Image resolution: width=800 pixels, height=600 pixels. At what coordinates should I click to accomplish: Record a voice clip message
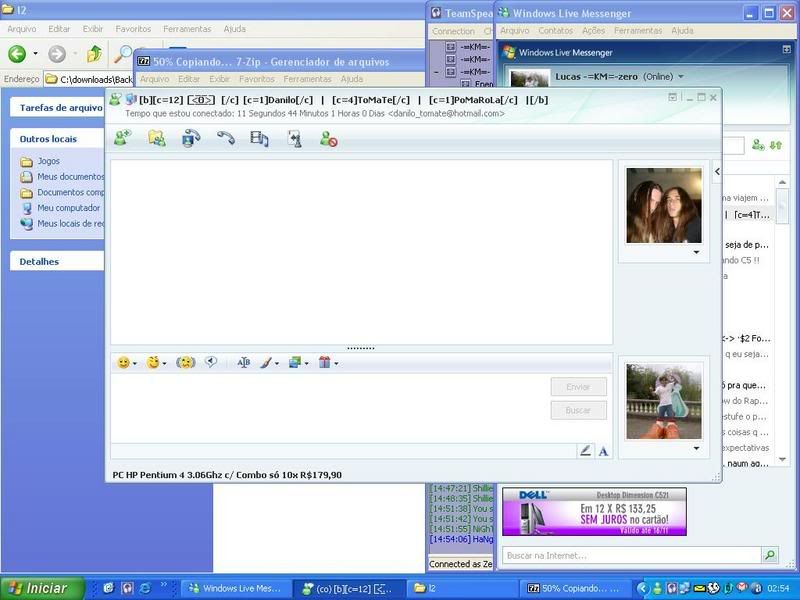211,362
